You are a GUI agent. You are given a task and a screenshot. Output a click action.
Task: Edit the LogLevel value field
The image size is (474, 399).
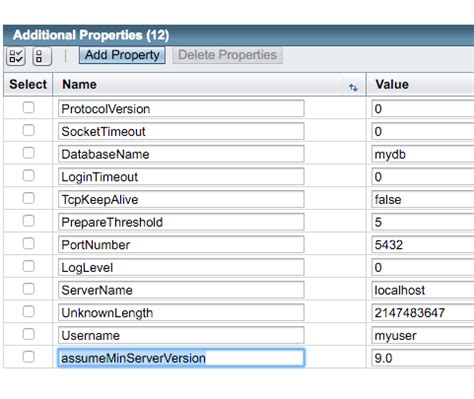[x=423, y=267]
